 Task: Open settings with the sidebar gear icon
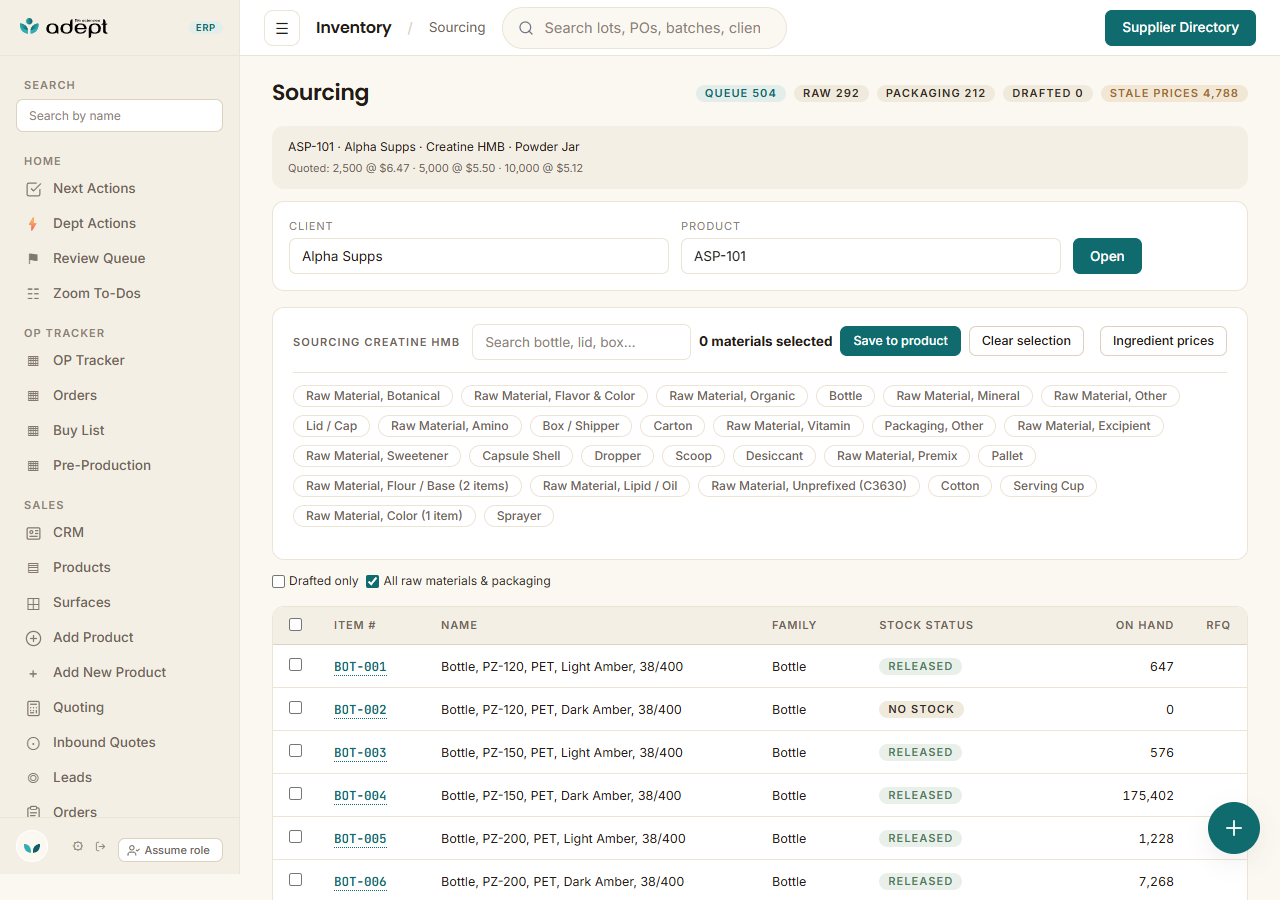78,847
